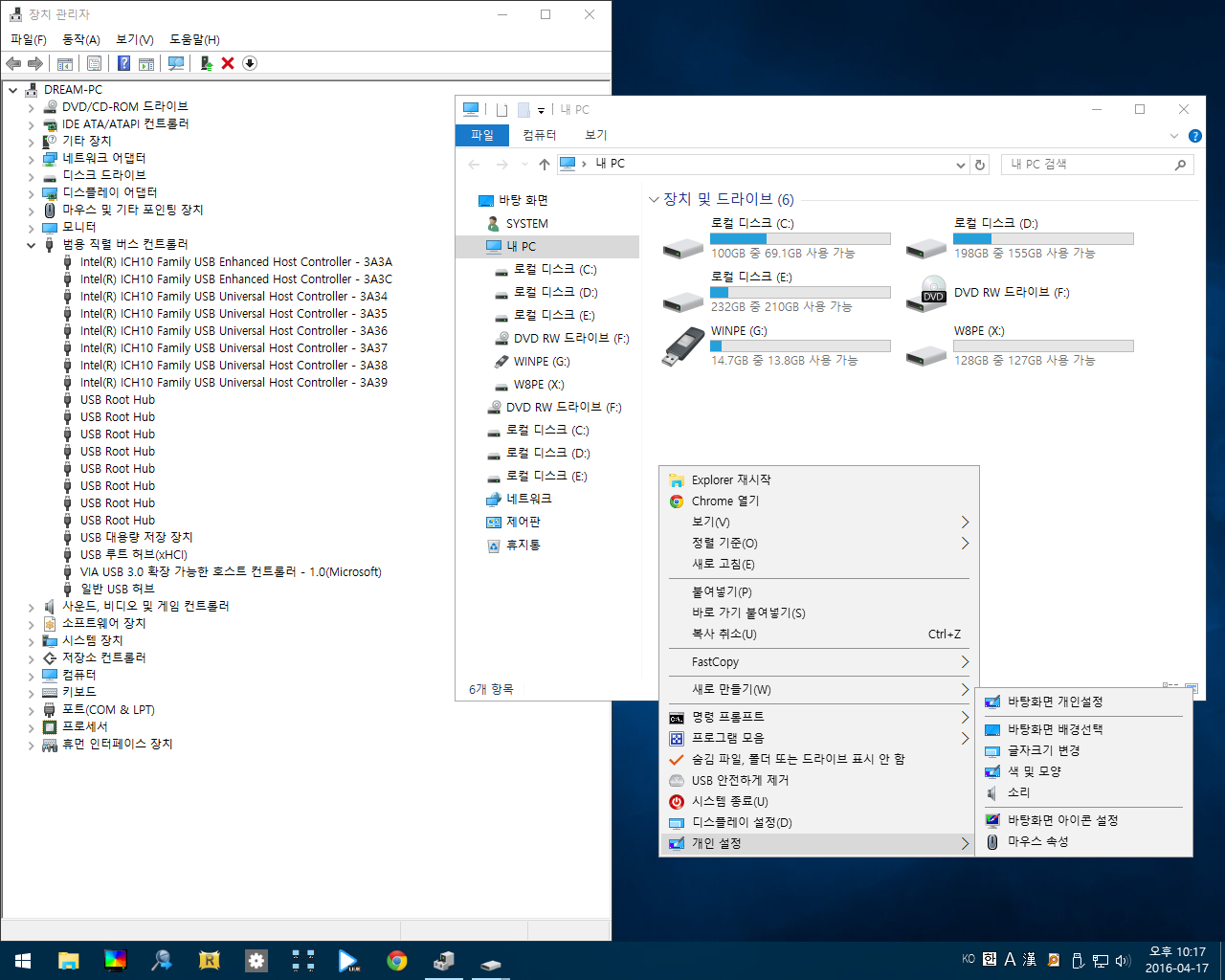Screen dimensions: 1225x980
Task: Click the refresh icon in the 내 PC address bar
Action: (x=980, y=165)
